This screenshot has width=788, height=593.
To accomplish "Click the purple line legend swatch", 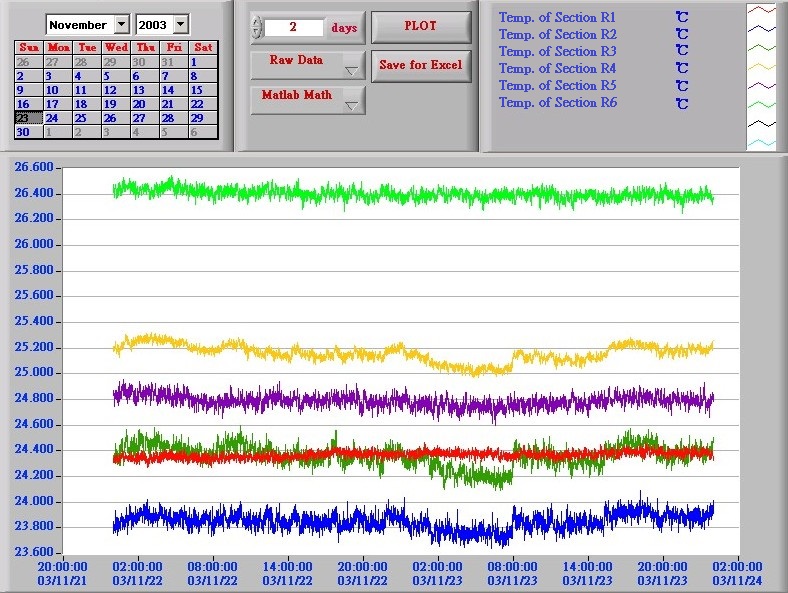I will coord(761,86).
